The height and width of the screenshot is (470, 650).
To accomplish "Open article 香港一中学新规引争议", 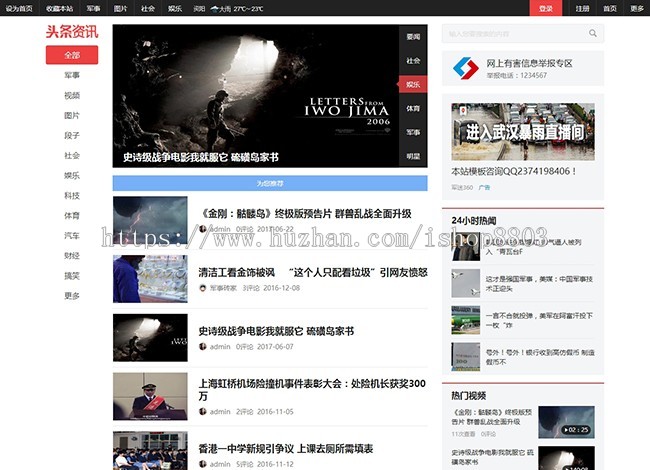I will coord(286,448).
